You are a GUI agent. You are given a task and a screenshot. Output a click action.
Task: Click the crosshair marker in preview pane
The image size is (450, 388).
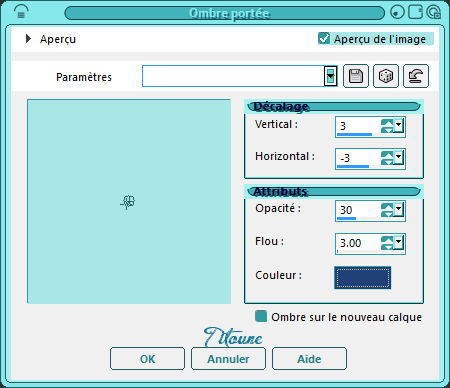coord(128,202)
